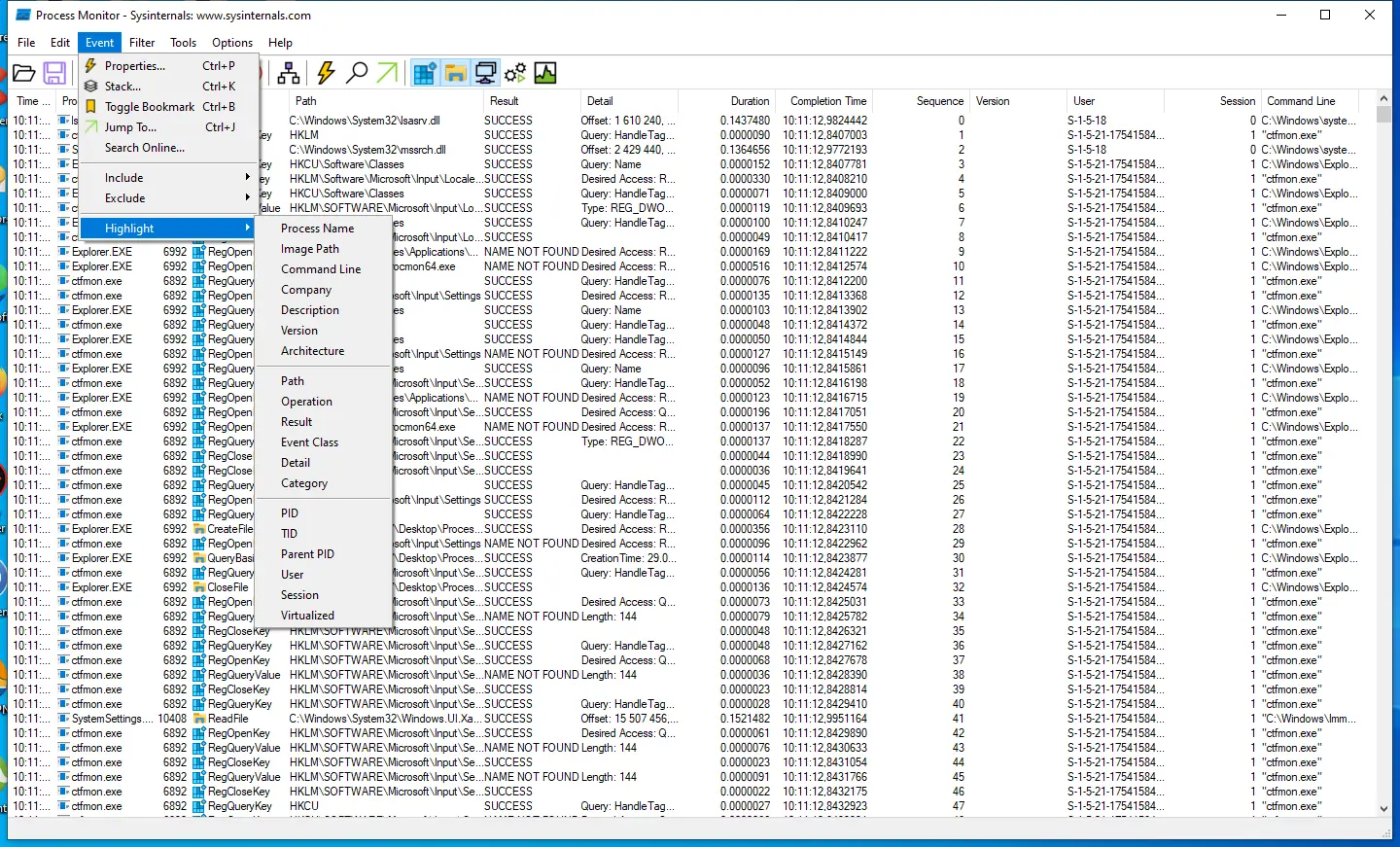
Task: Click the User column header
Action: 1115,101
